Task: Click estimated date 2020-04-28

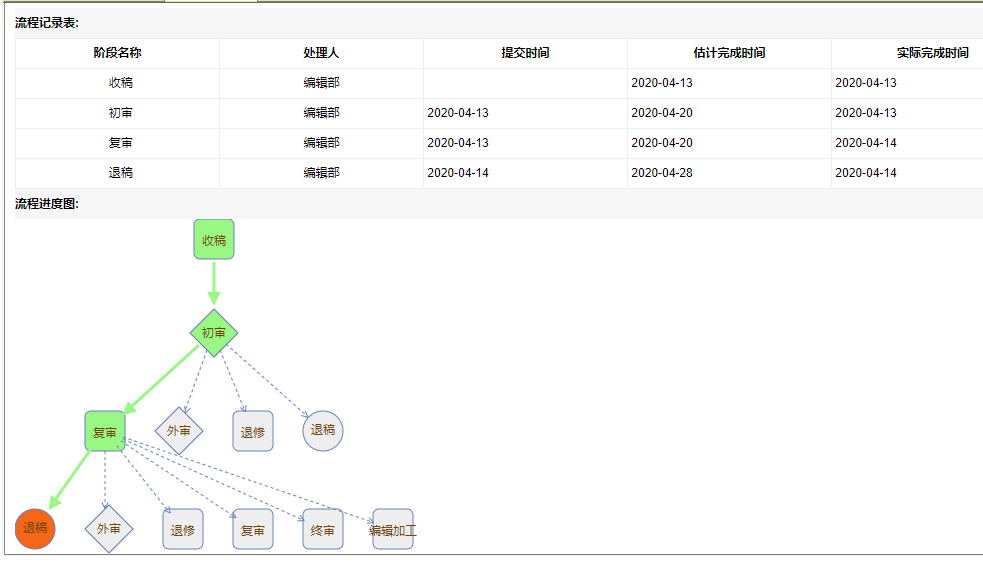Action: pyautogui.click(x=662, y=173)
